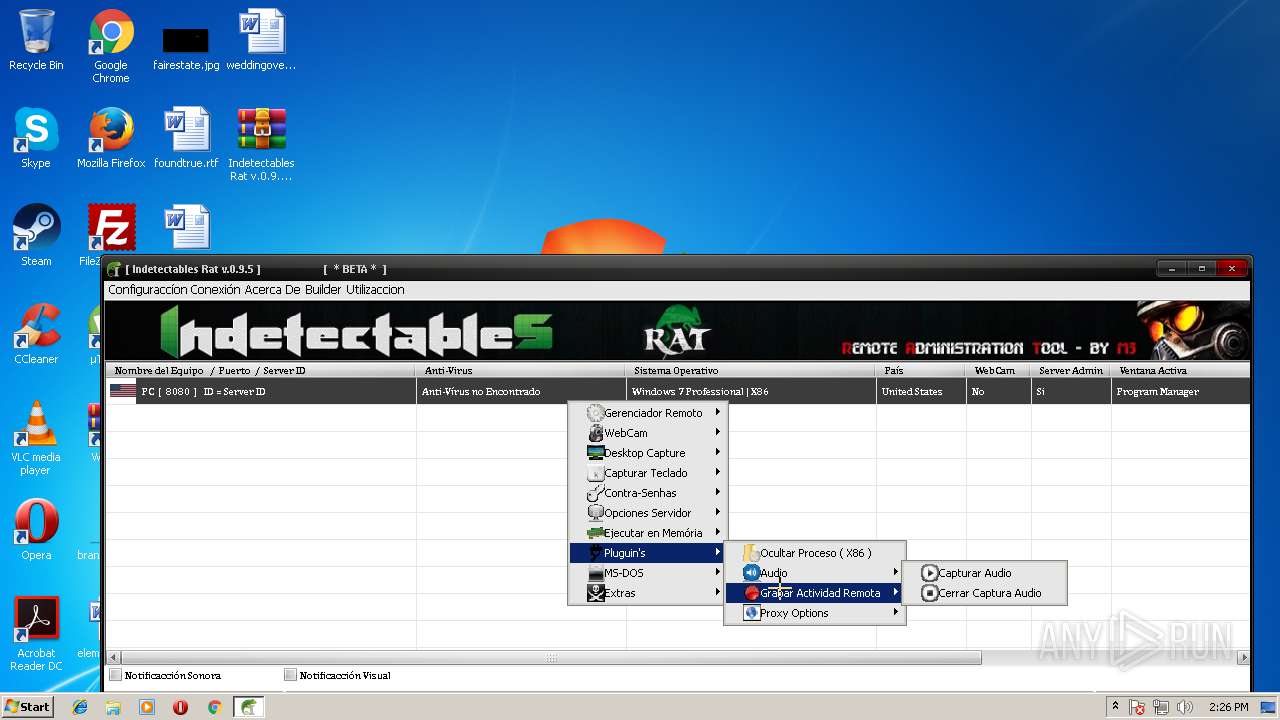The image size is (1280, 720).
Task: Select the Acrobat Reader DC desktop icon
Action: click(x=36, y=634)
